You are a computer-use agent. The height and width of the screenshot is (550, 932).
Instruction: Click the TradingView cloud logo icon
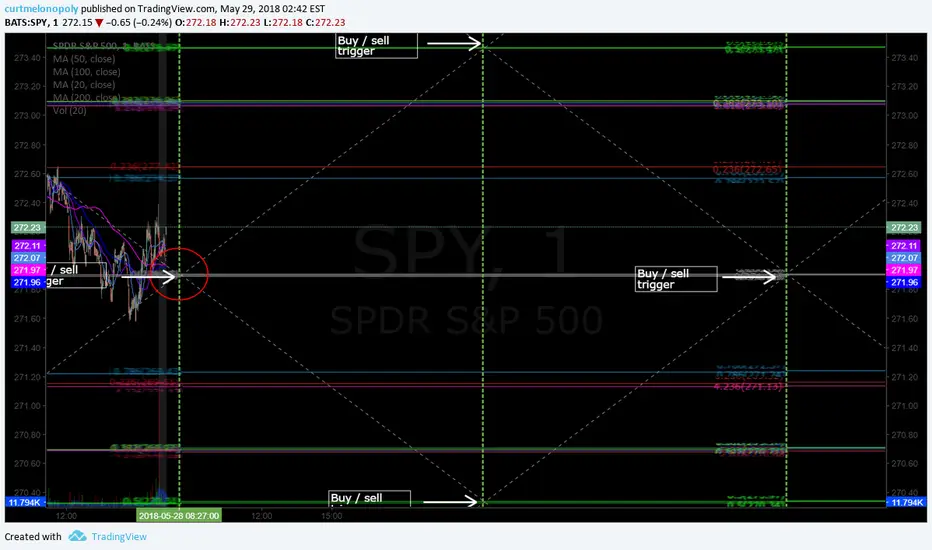[x=77, y=536]
